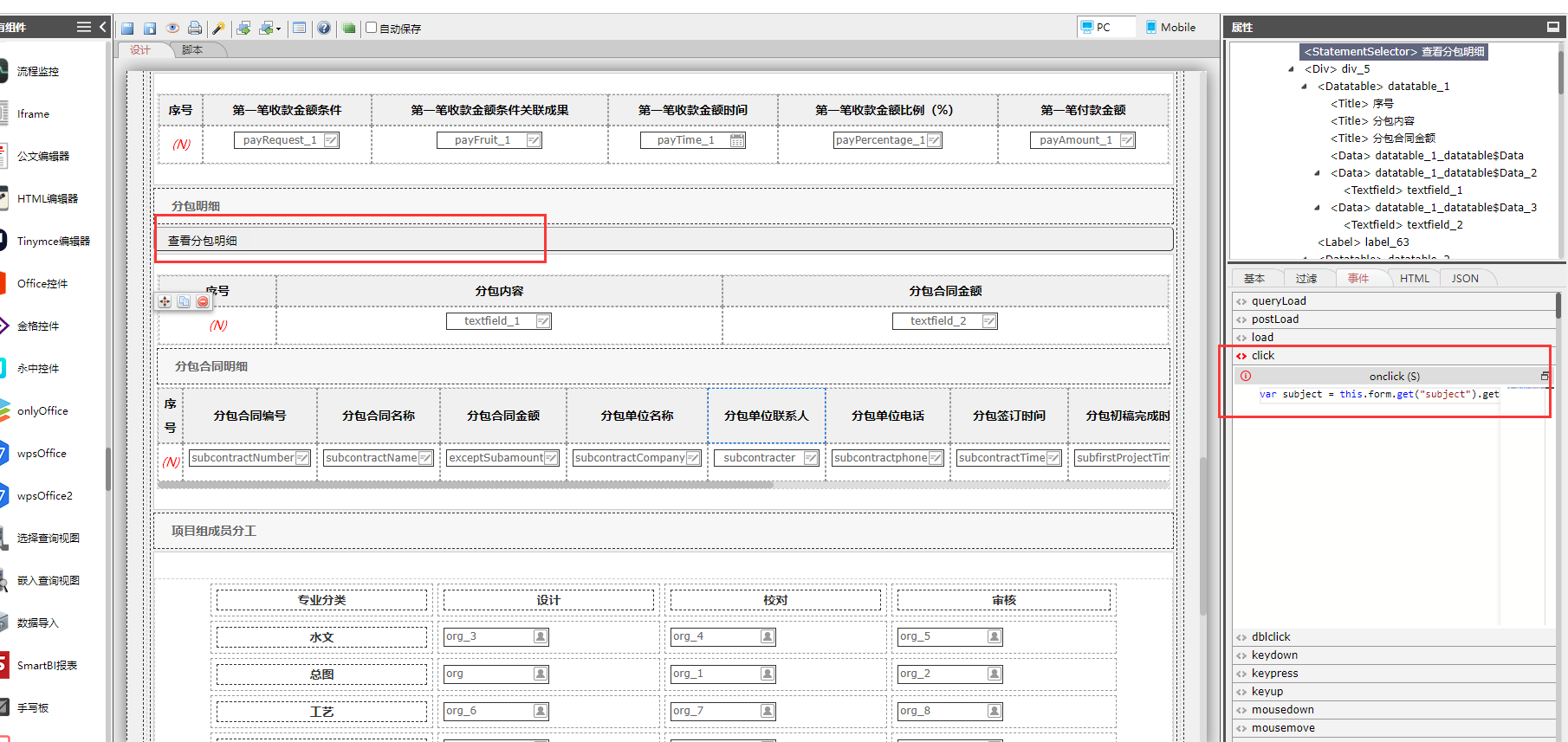Enable the 自动保存 auto-save checkbox
The height and width of the screenshot is (742, 1568).
click(x=372, y=28)
